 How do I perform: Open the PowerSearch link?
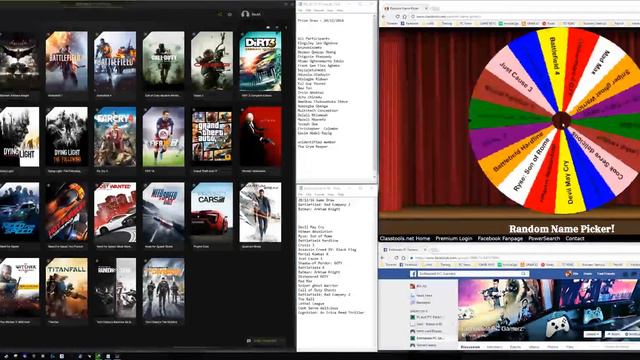pyautogui.click(x=544, y=238)
